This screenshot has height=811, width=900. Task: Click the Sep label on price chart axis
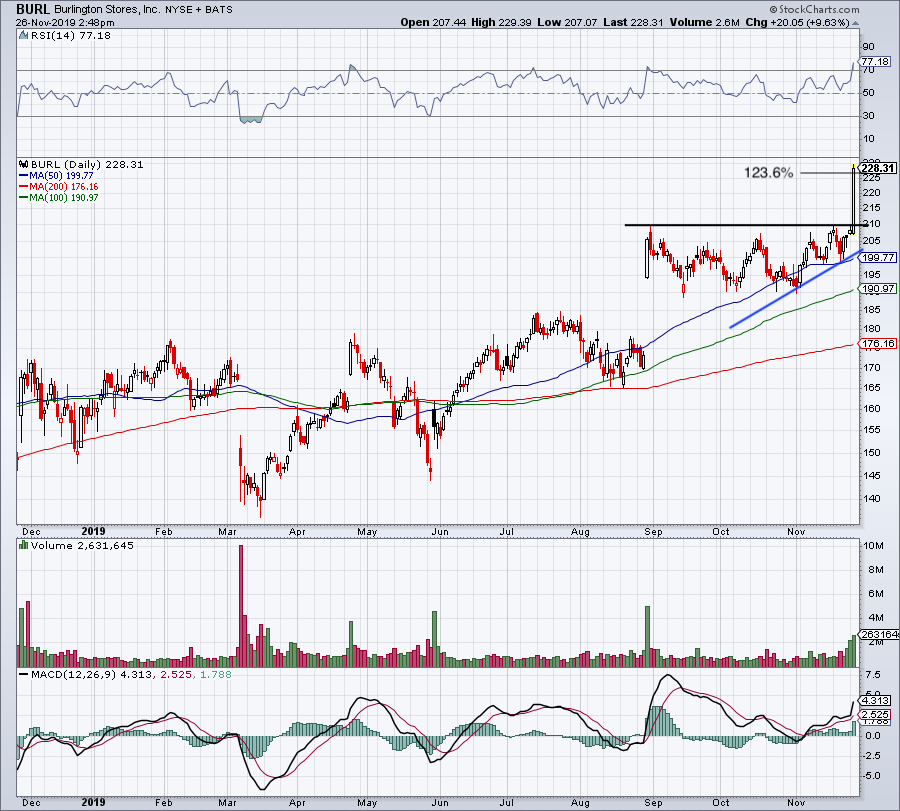653,531
